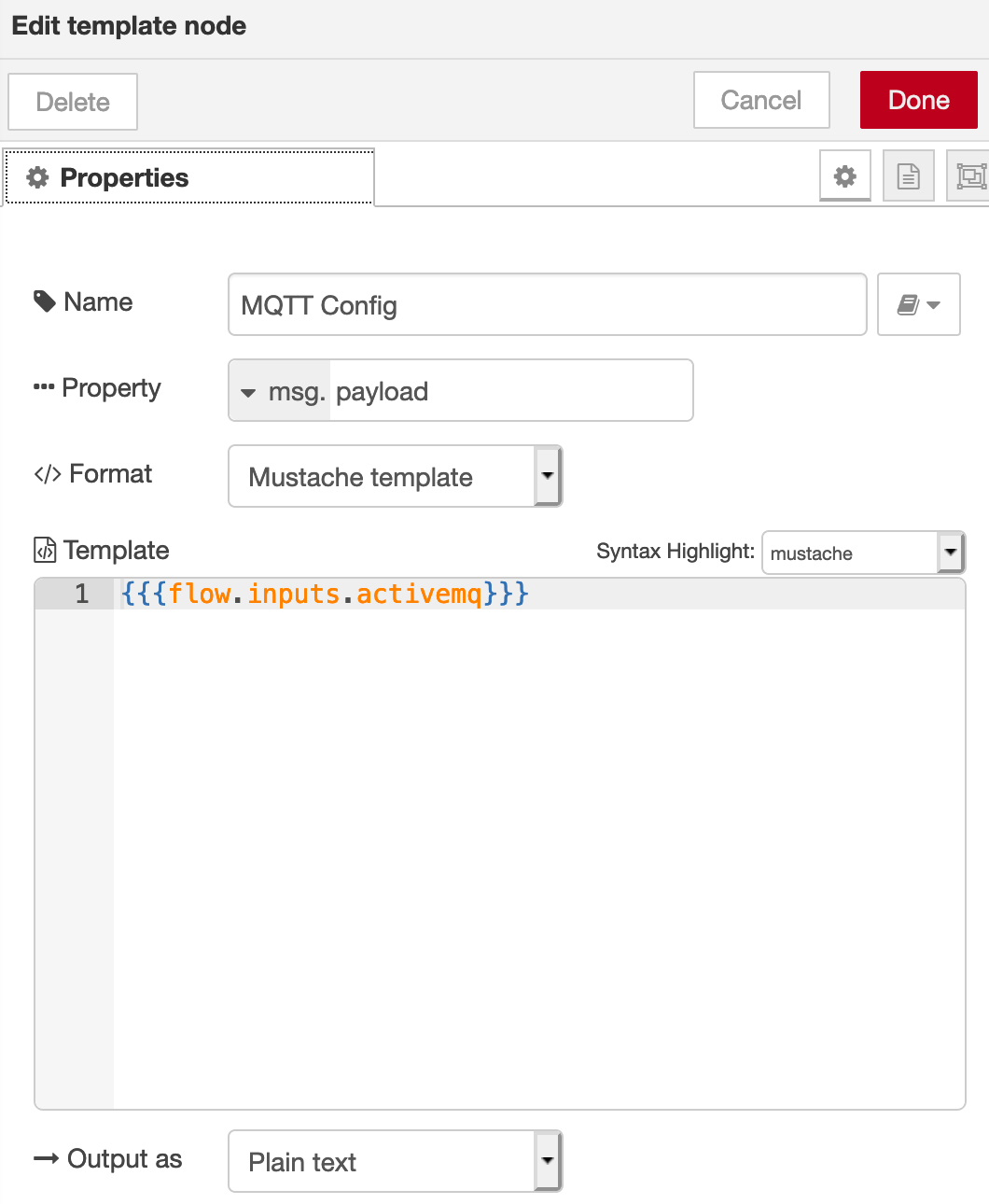Click the file icon beside Template label
Screen dimensions: 989x1204
45,551
